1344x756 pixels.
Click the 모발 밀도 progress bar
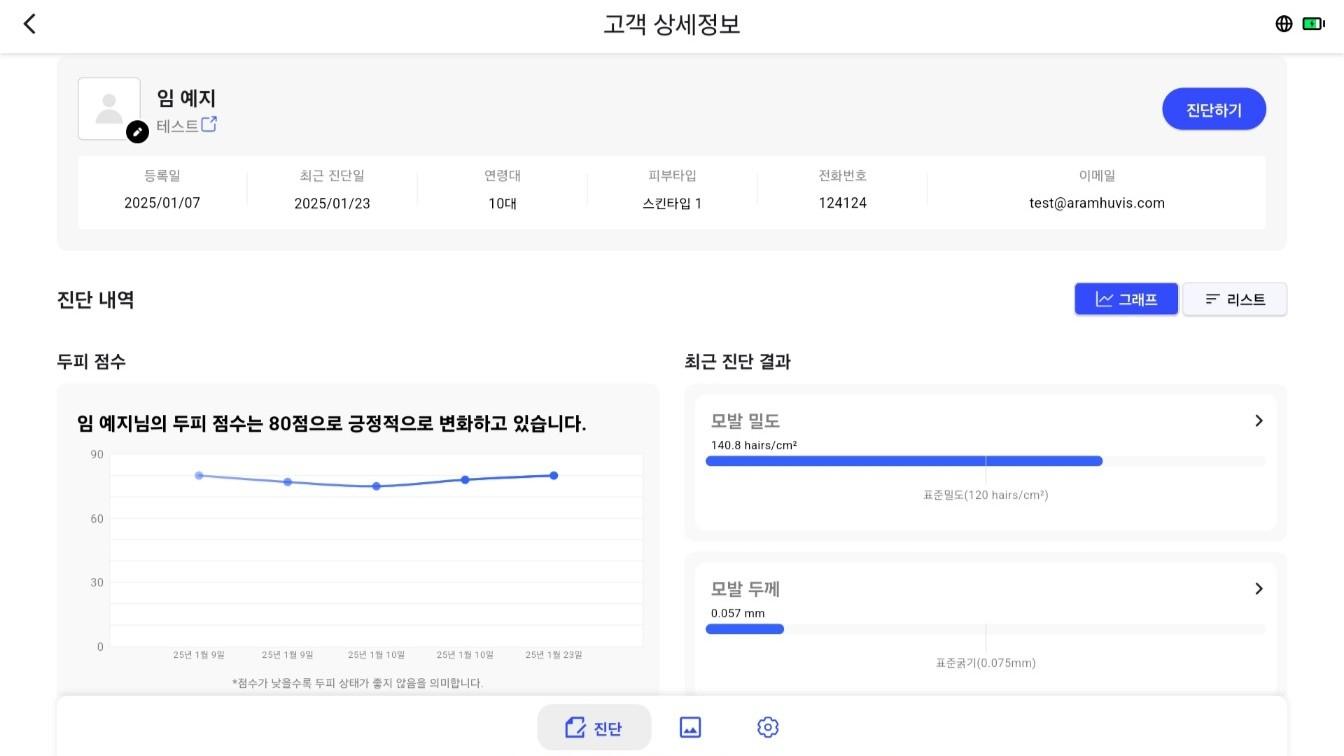985,461
